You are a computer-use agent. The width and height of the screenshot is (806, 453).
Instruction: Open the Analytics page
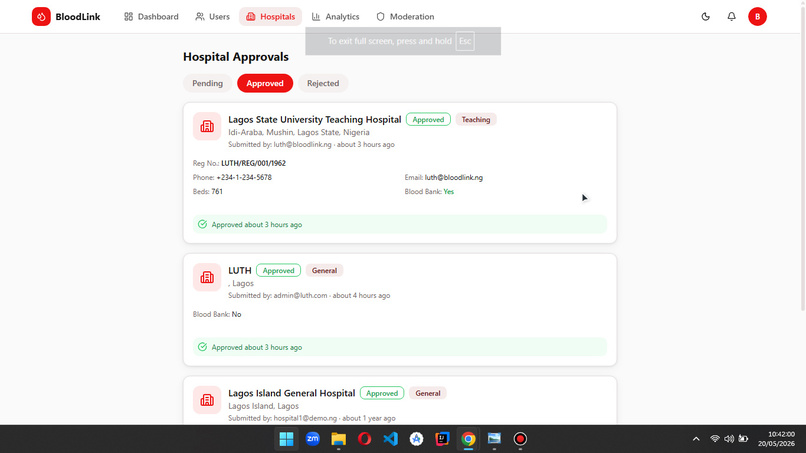pos(336,16)
